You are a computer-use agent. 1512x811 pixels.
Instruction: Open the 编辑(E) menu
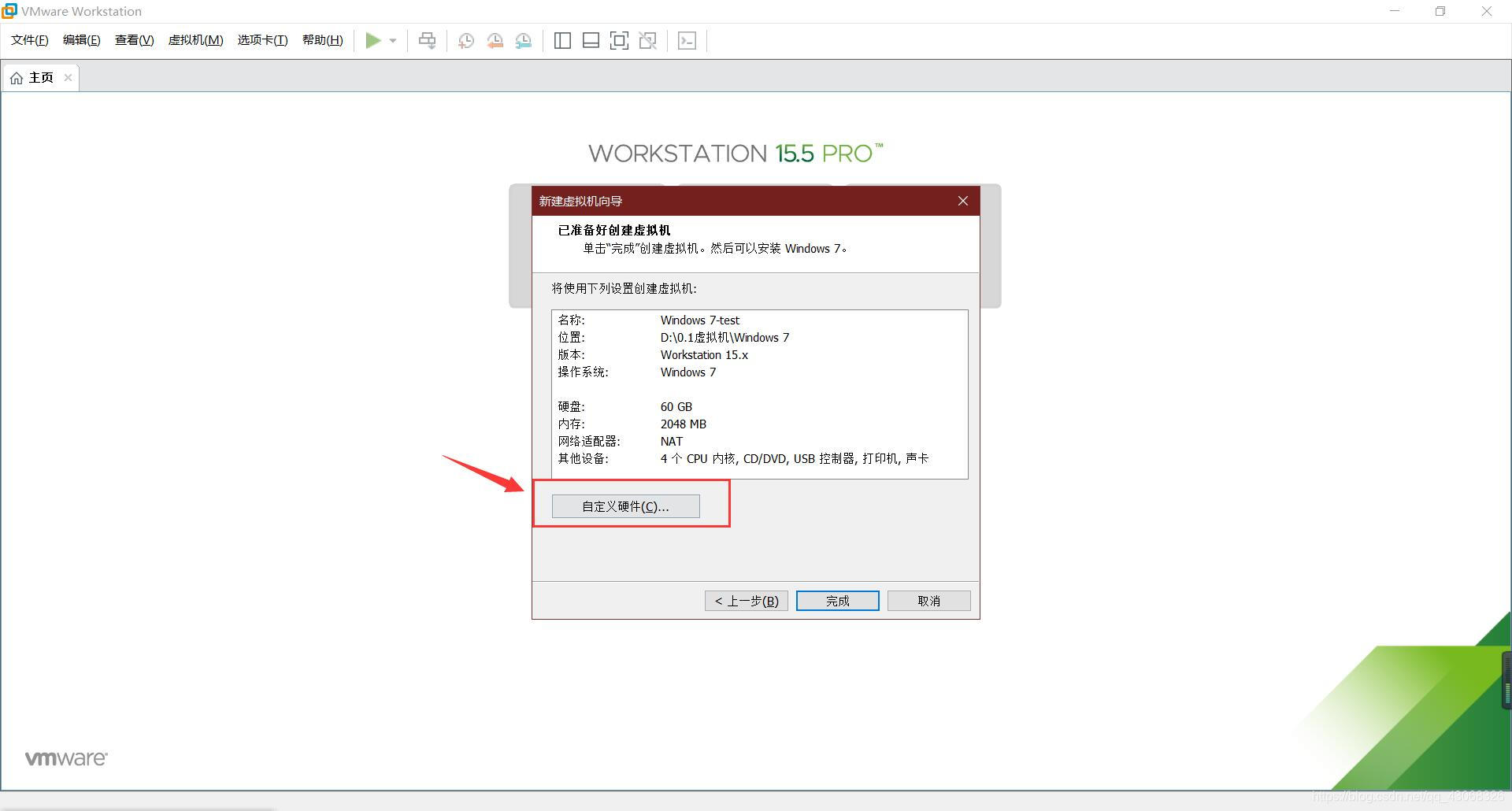click(82, 40)
